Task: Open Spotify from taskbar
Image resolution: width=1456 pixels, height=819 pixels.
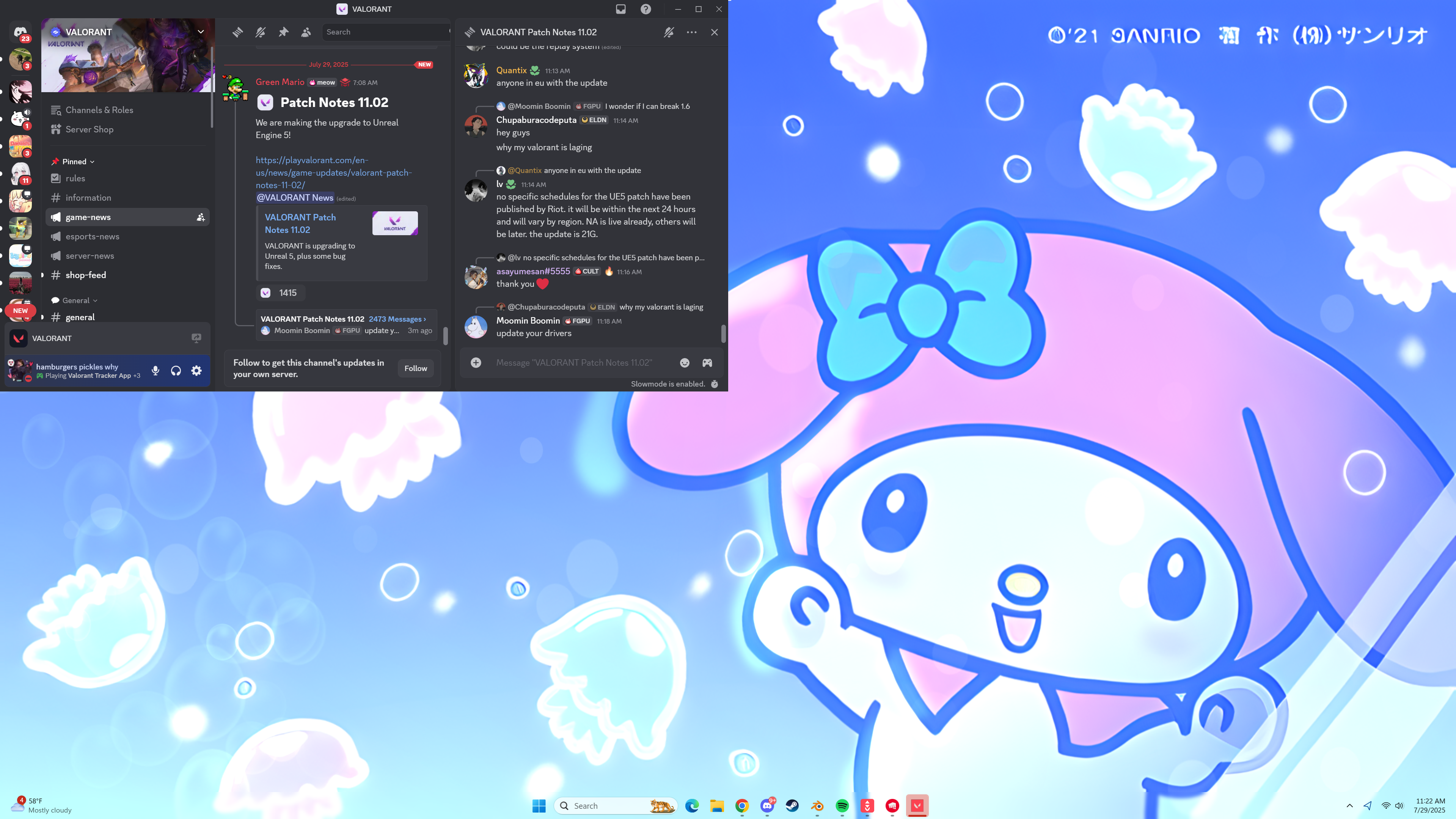Action: [842, 805]
